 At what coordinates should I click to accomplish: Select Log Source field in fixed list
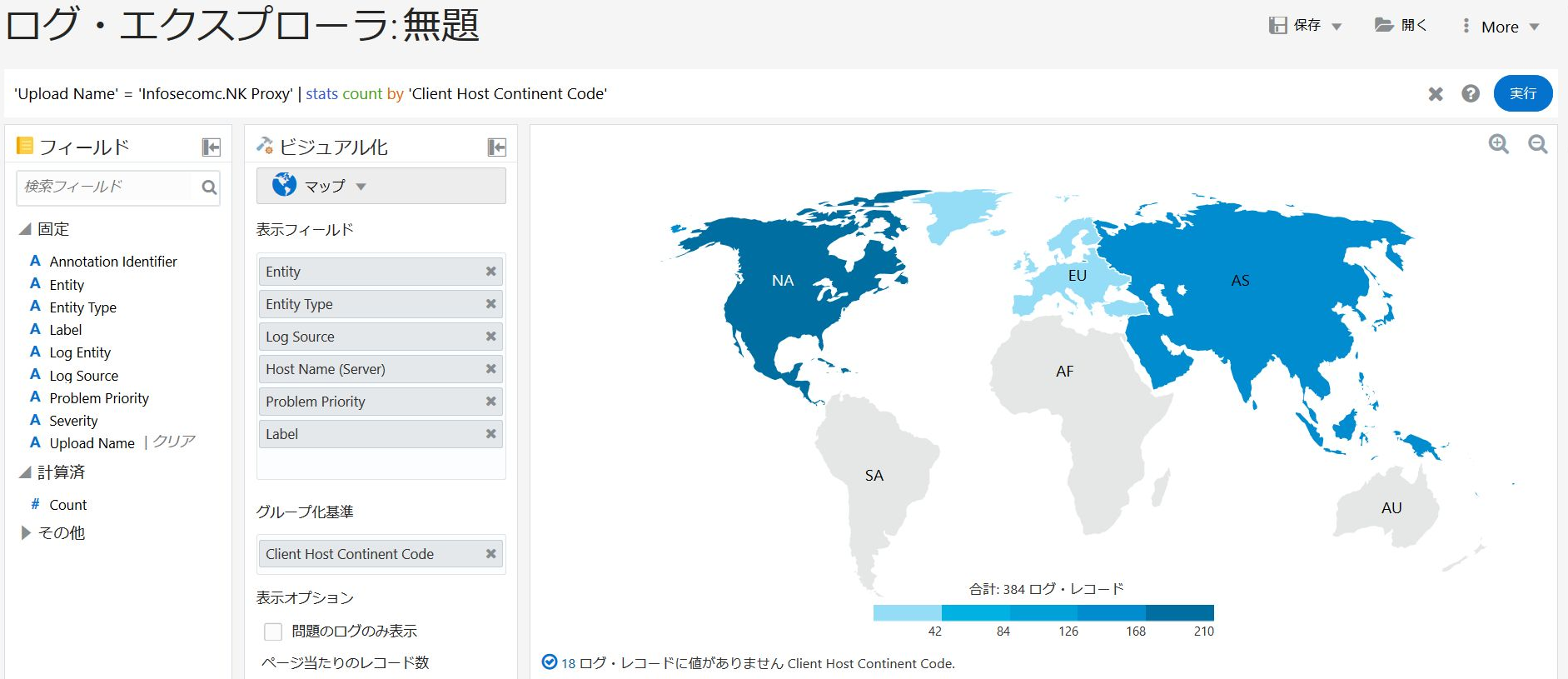point(84,376)
